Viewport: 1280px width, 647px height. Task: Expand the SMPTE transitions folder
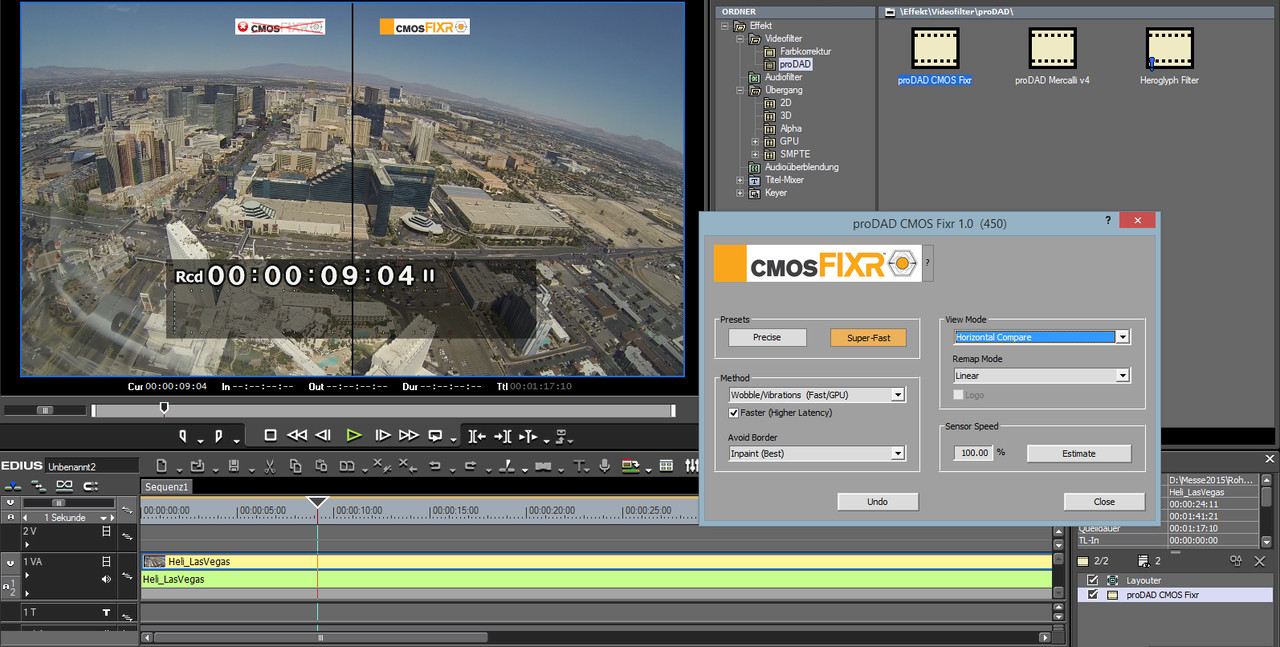point(755,154)
